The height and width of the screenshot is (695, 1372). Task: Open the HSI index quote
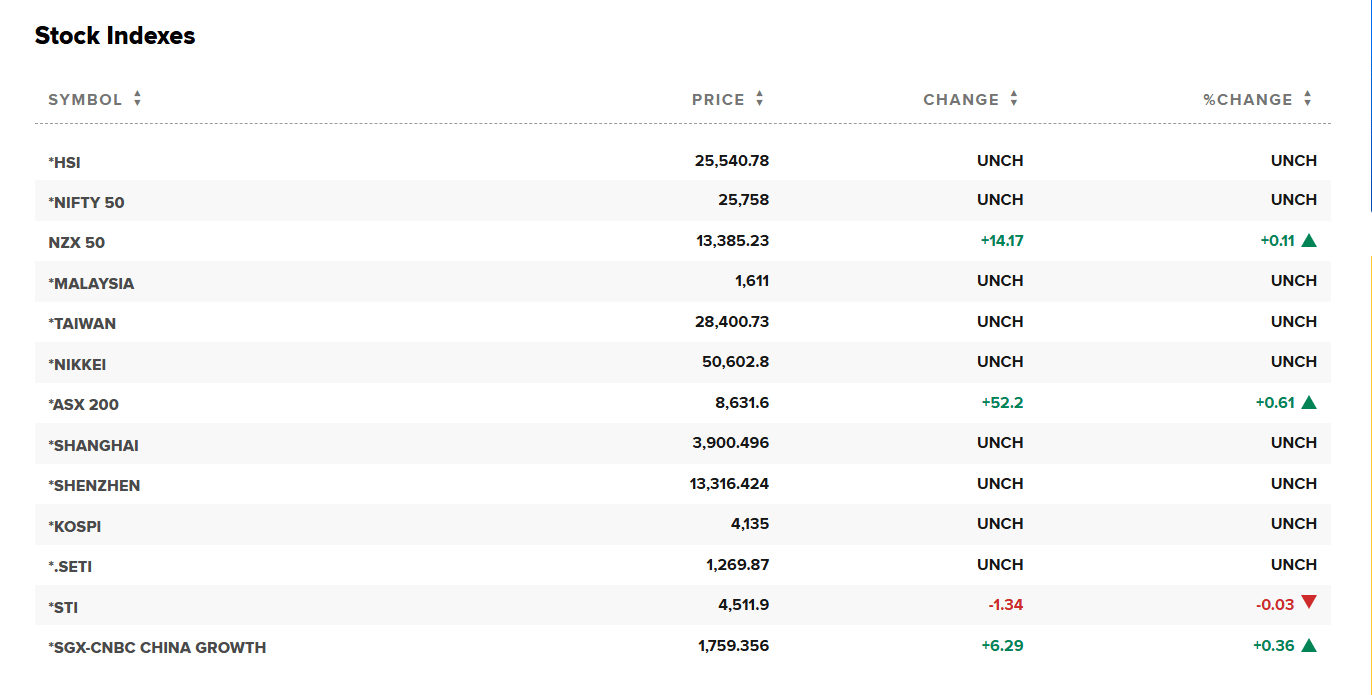click(x=65, y=162)
